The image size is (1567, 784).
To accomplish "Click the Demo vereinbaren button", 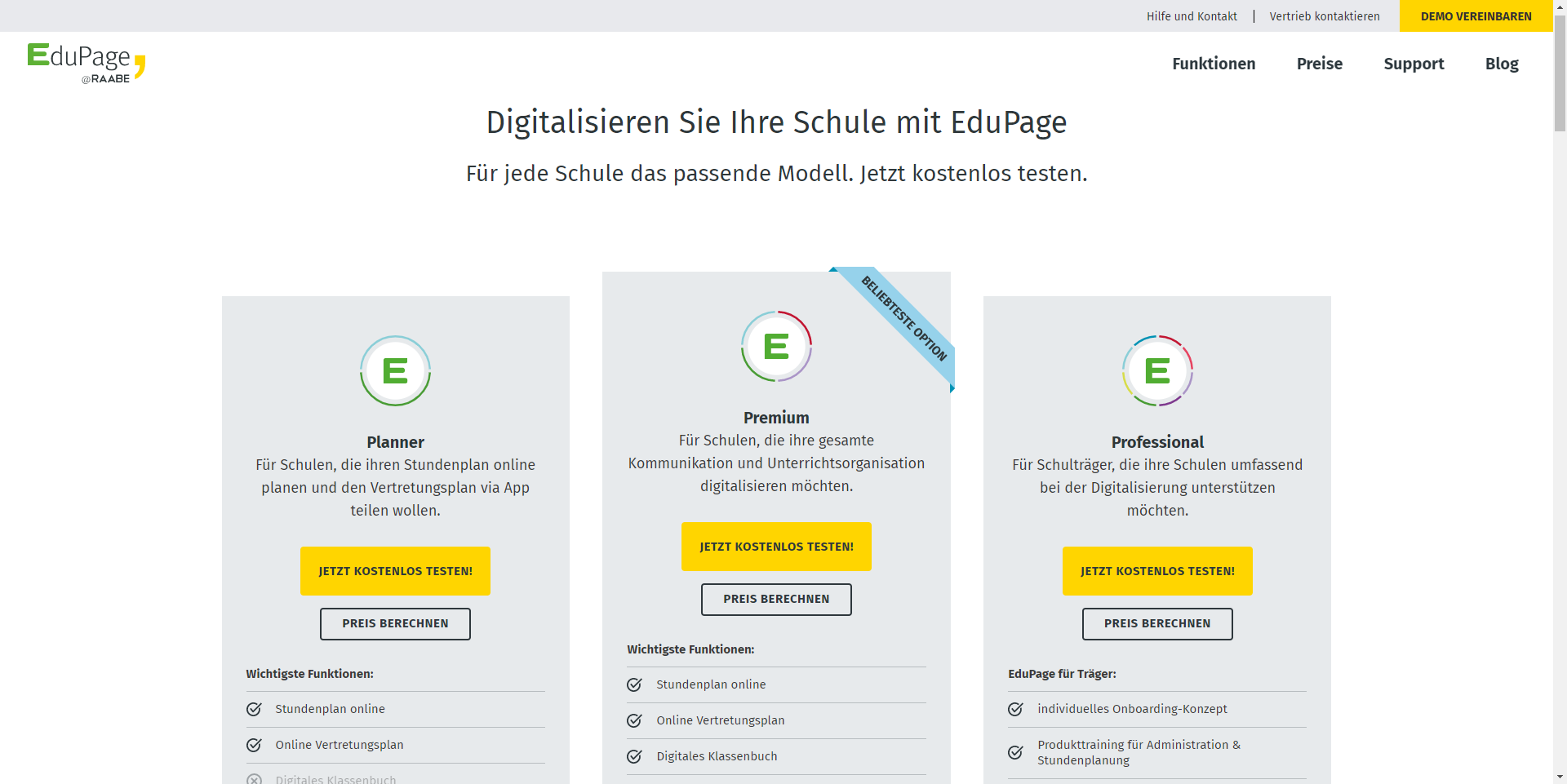I will click(1476, 16).
